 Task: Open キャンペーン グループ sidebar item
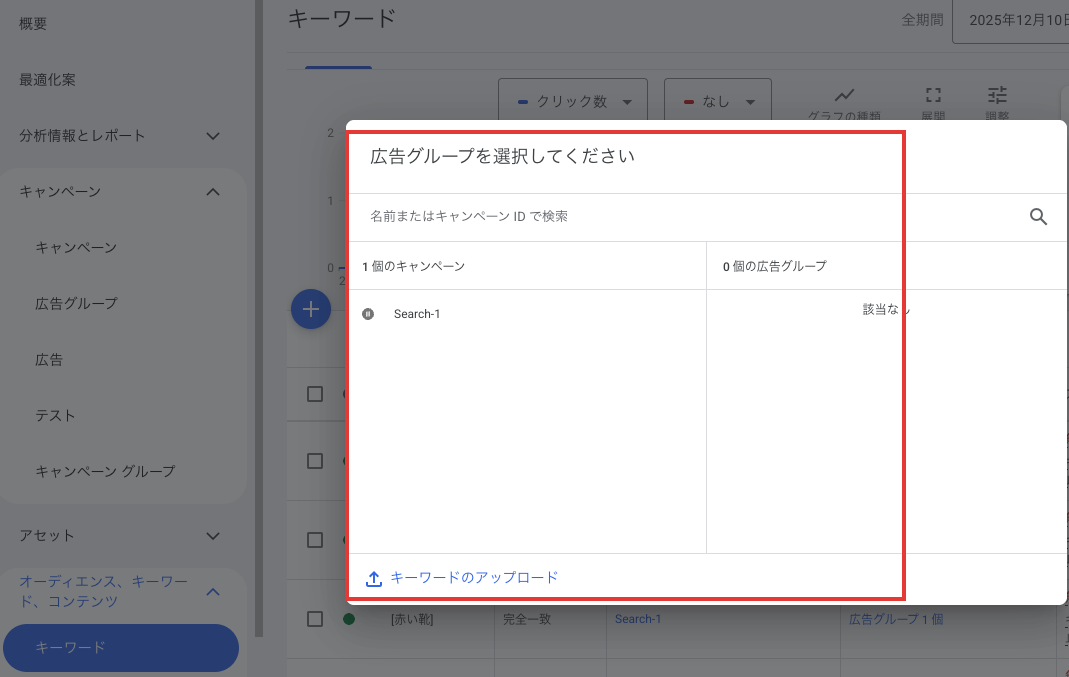click(105, 471)
